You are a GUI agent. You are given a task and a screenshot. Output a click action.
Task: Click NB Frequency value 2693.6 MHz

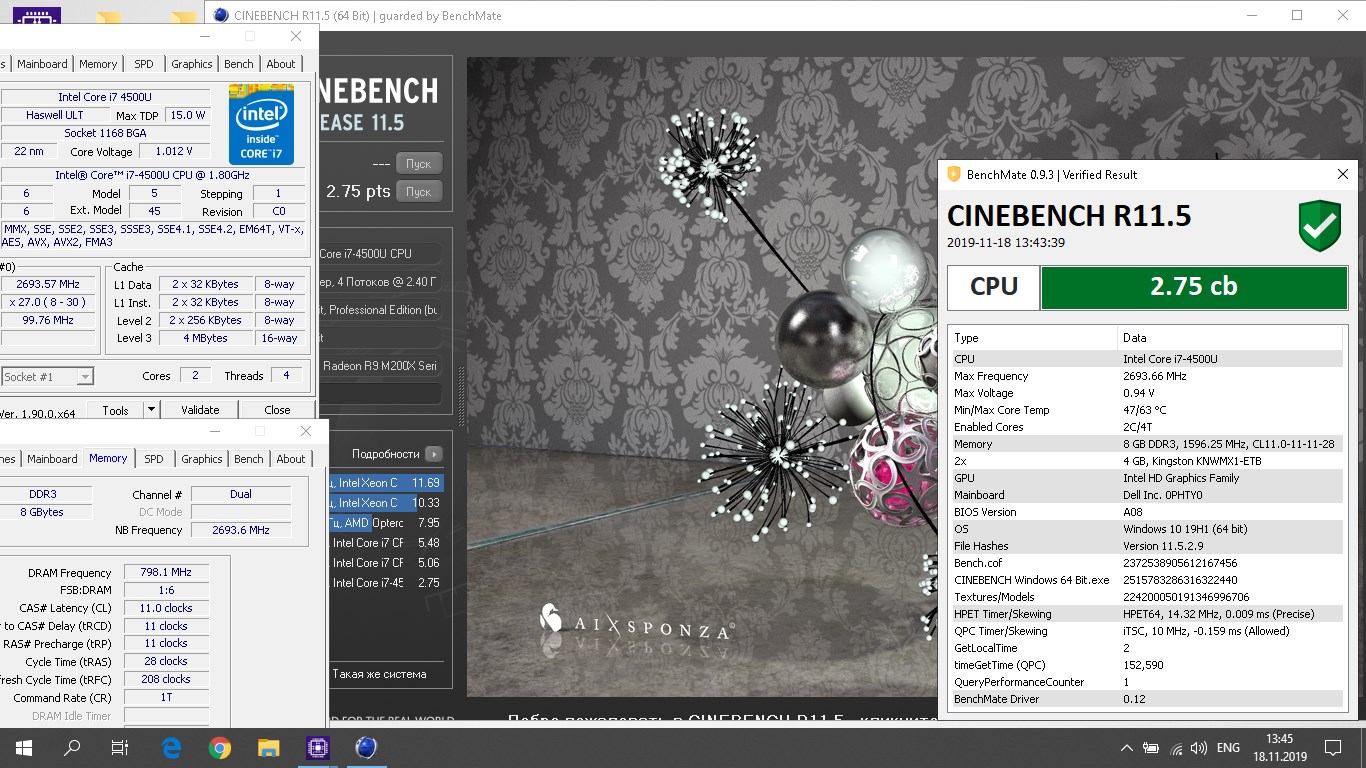point(240,530)
